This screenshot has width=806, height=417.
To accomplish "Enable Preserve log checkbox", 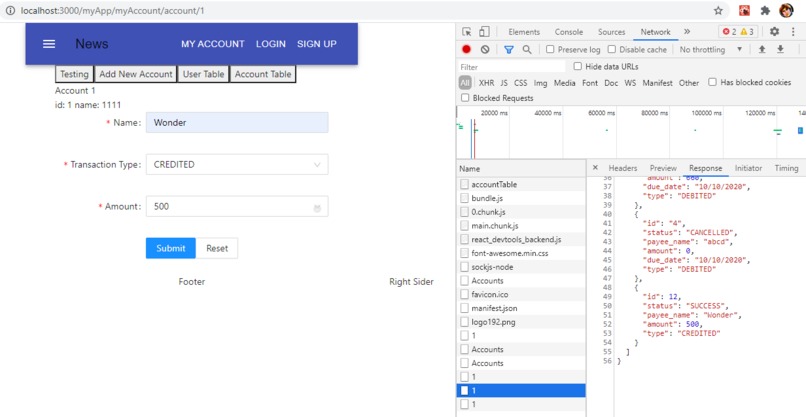I will (x=550, y=49).
